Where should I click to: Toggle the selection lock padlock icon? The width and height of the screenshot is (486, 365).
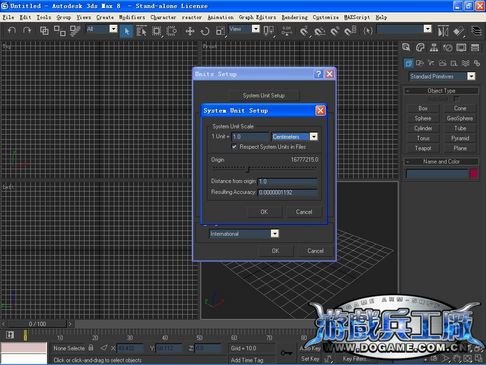click(91, 348)
